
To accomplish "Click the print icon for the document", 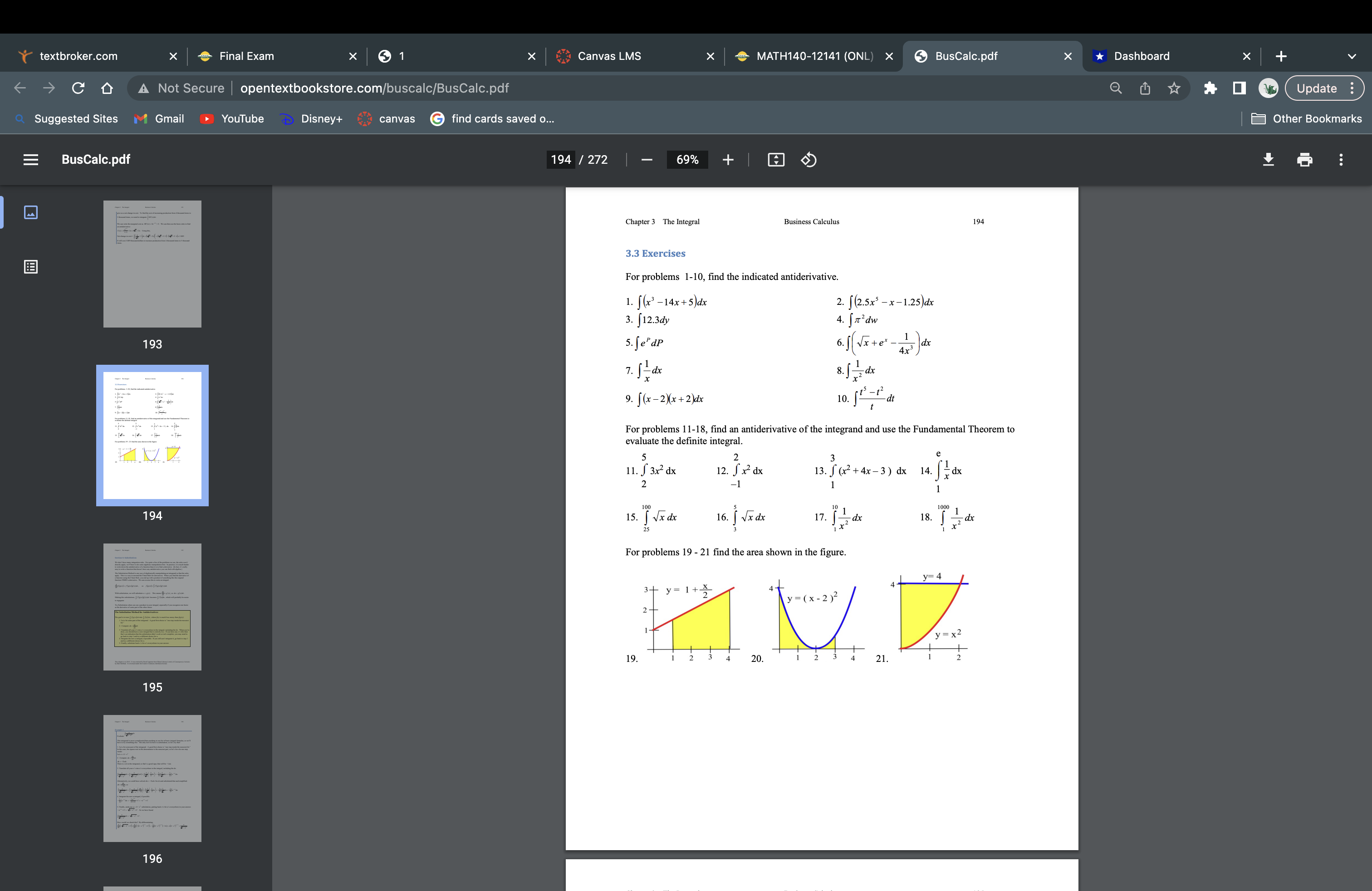I will (x=1305, y=159).
